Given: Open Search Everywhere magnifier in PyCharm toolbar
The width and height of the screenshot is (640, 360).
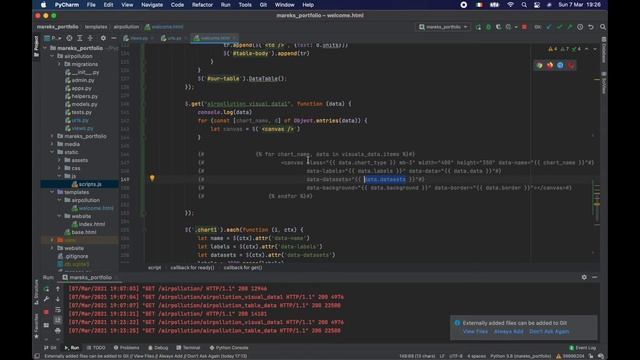Looking at the screenshot, I should (x=603, y=27).
